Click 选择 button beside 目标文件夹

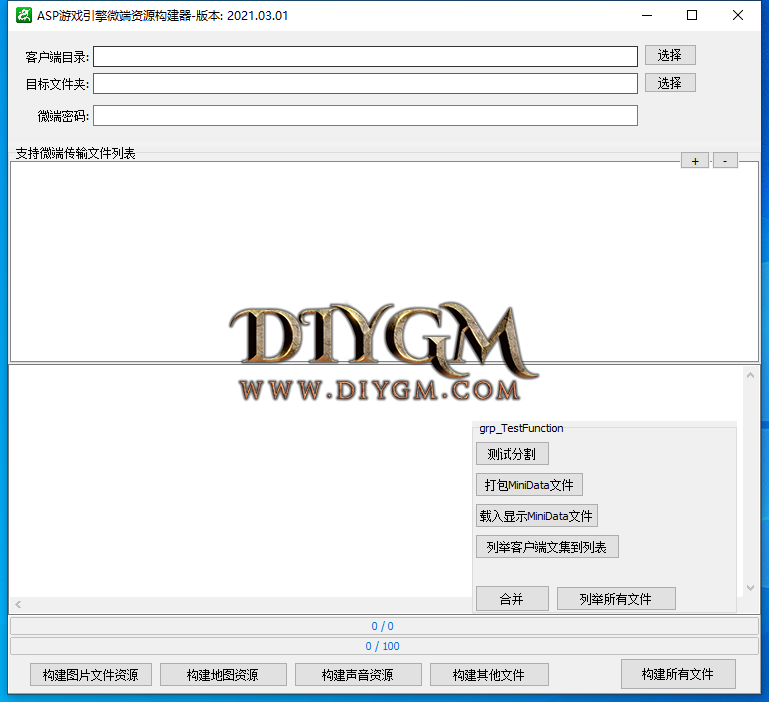click(x=670, y=82)
